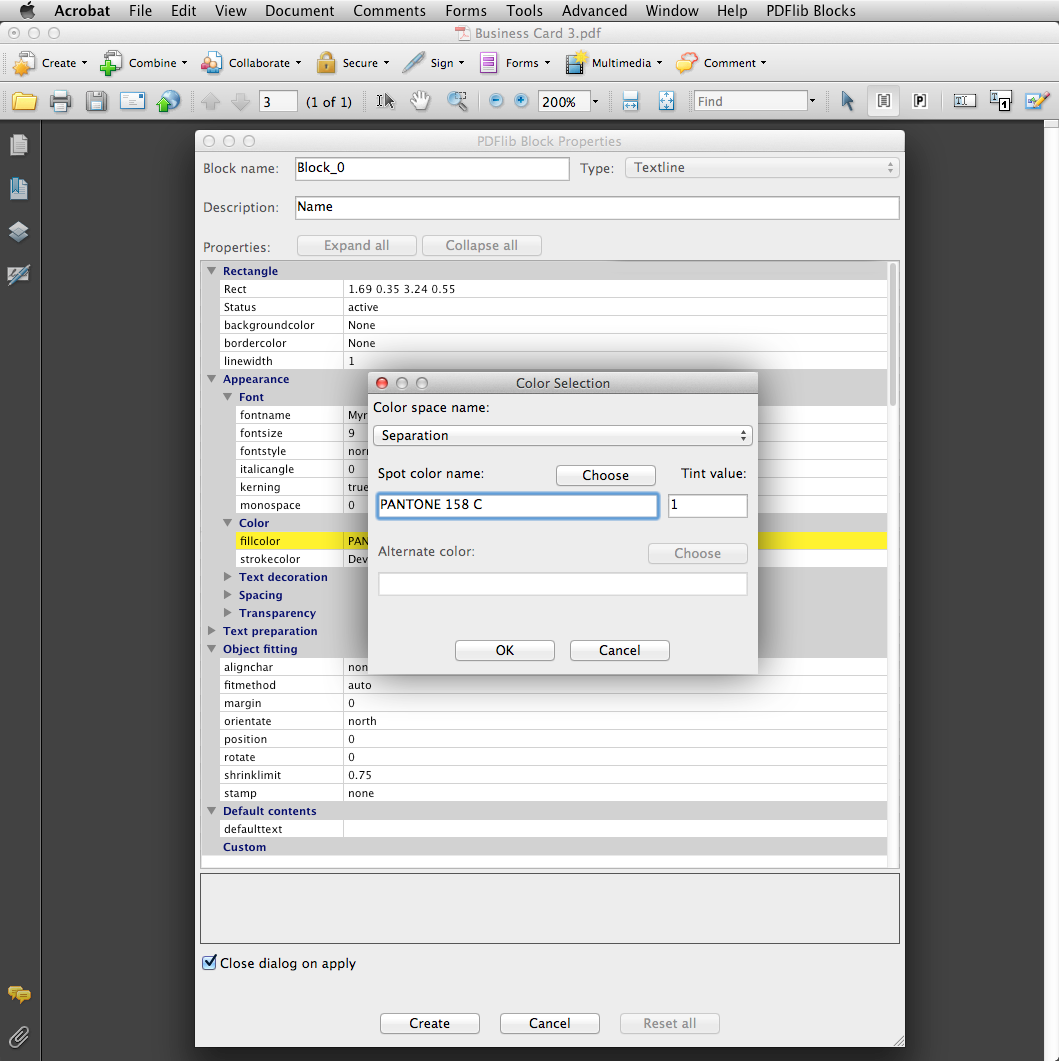Open the Apple menu
Screen dimensions: 1059x1061
point(27,11)
